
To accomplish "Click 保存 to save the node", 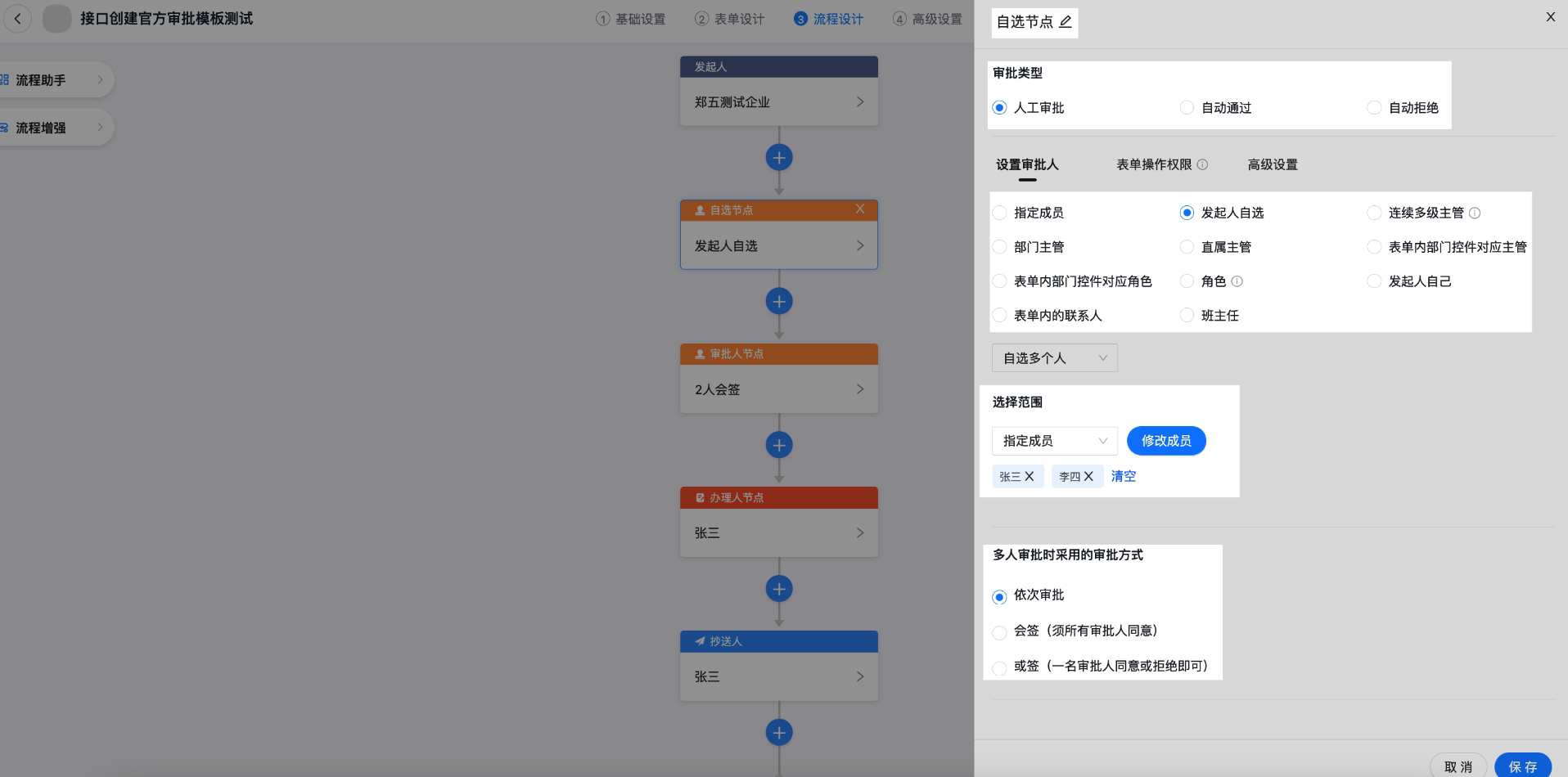I will [x=1523, y=766].
